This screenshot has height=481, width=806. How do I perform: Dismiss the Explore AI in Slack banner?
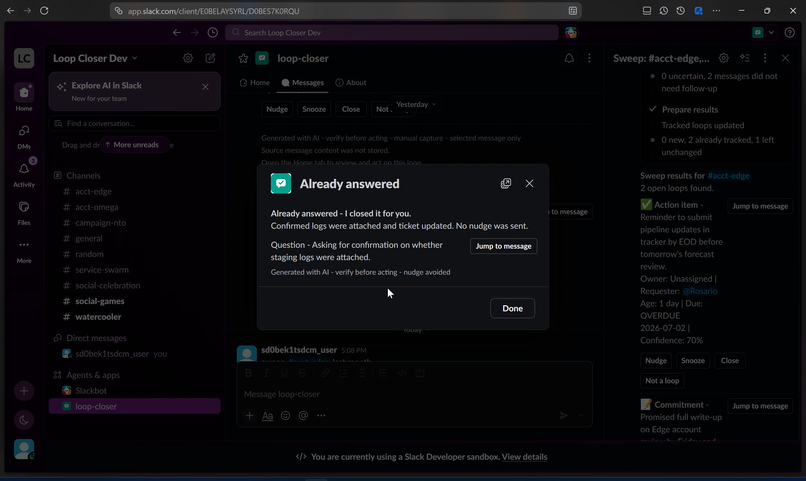click(205, 87)
